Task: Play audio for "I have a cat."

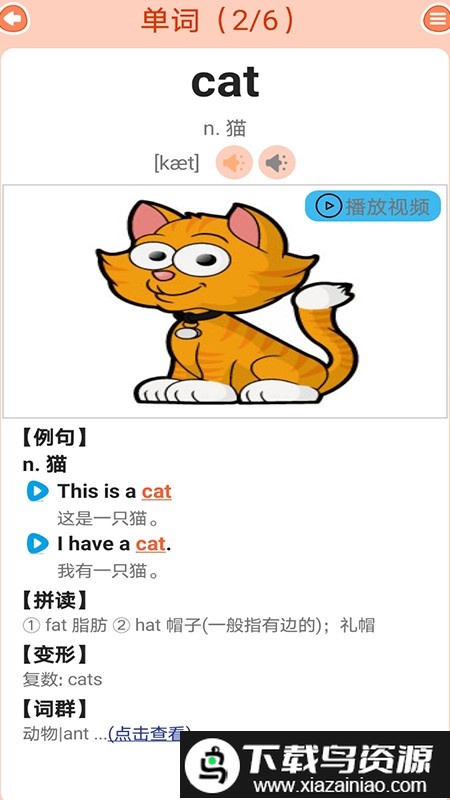Action: point(38,544)
